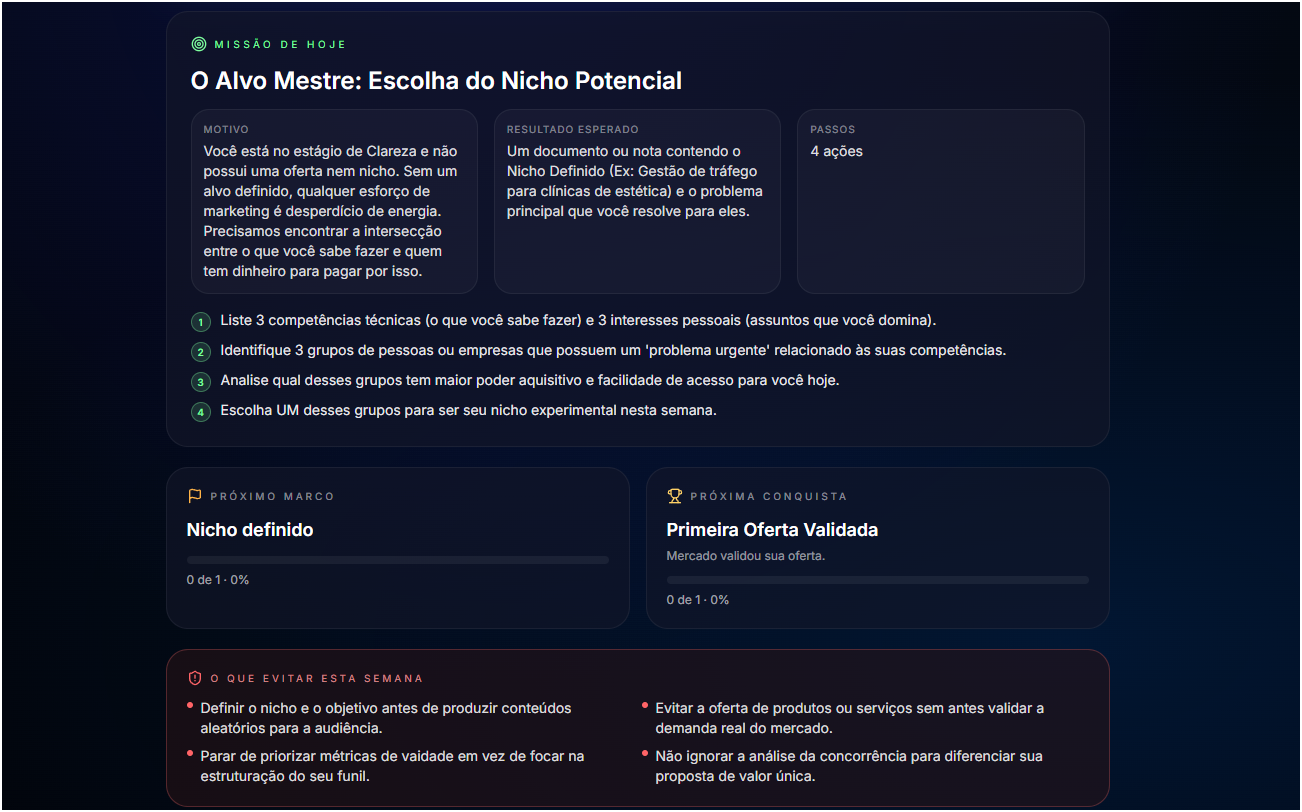Image resolution: width=1302 pixels, height=812 pixels.
Task: Click the RESULTADO ESPERADO label
Action: (x=573, y=130)
